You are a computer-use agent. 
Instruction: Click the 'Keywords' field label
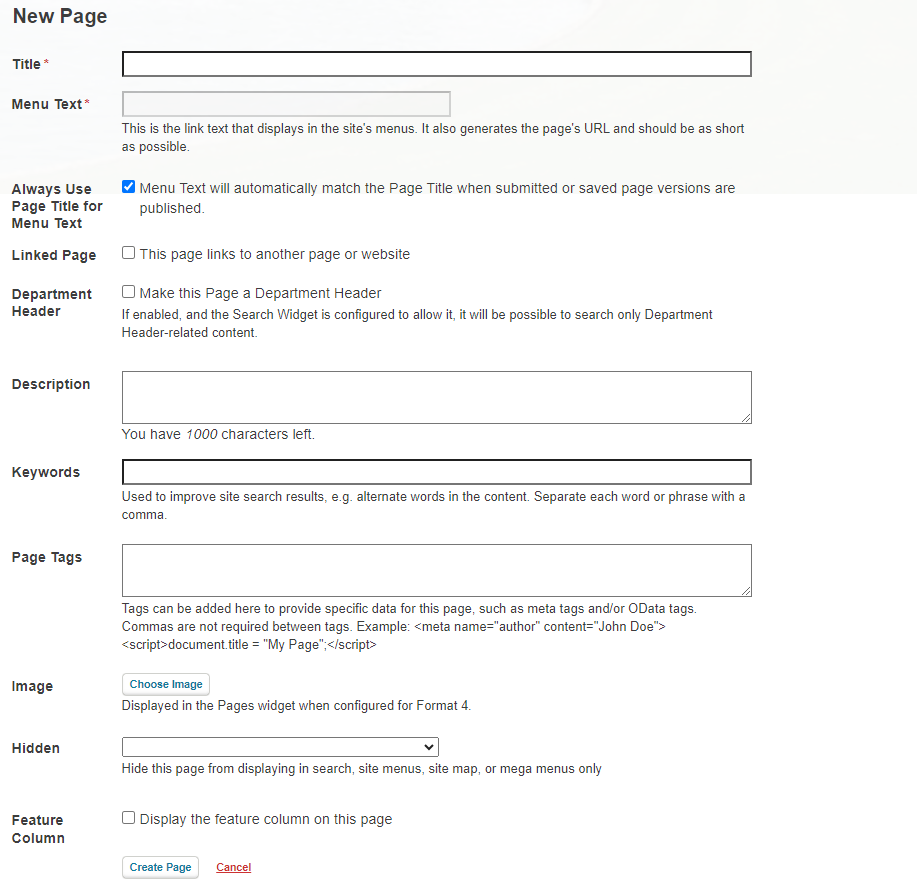coord(46,472)
